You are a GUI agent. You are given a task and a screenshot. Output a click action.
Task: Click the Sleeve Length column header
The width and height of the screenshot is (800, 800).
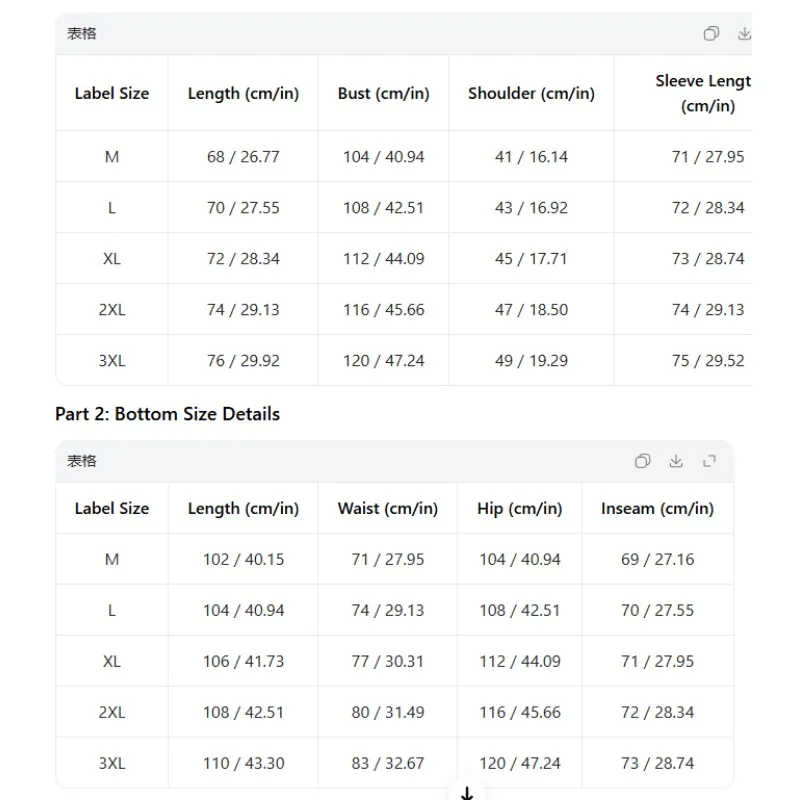(x=704, y=93)
